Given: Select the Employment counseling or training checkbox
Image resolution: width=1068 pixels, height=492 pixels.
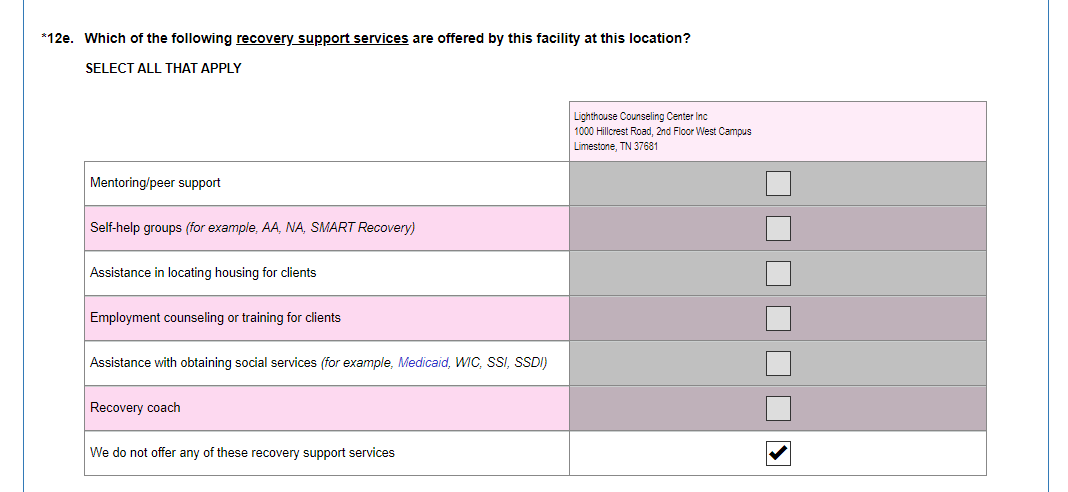Looking at the screenshot, I should 778,318.
